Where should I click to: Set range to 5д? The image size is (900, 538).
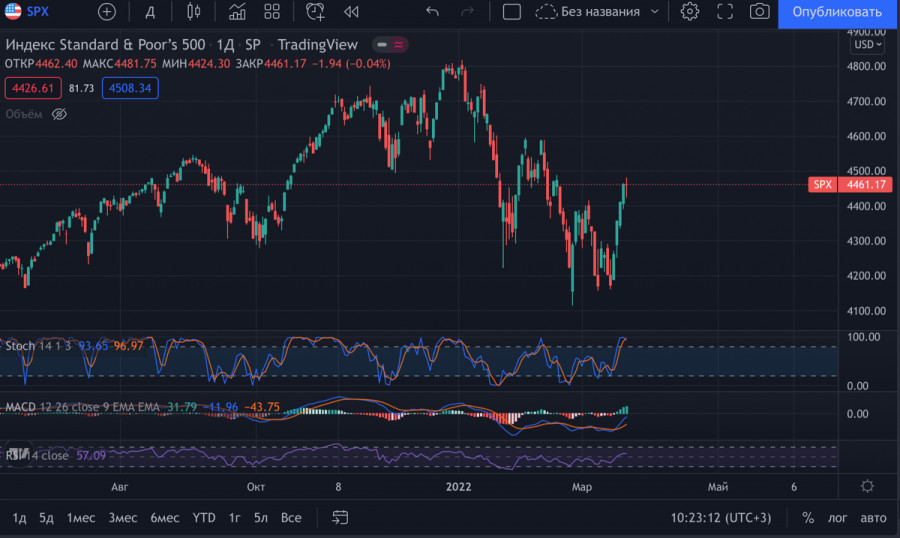click(46, 518)
